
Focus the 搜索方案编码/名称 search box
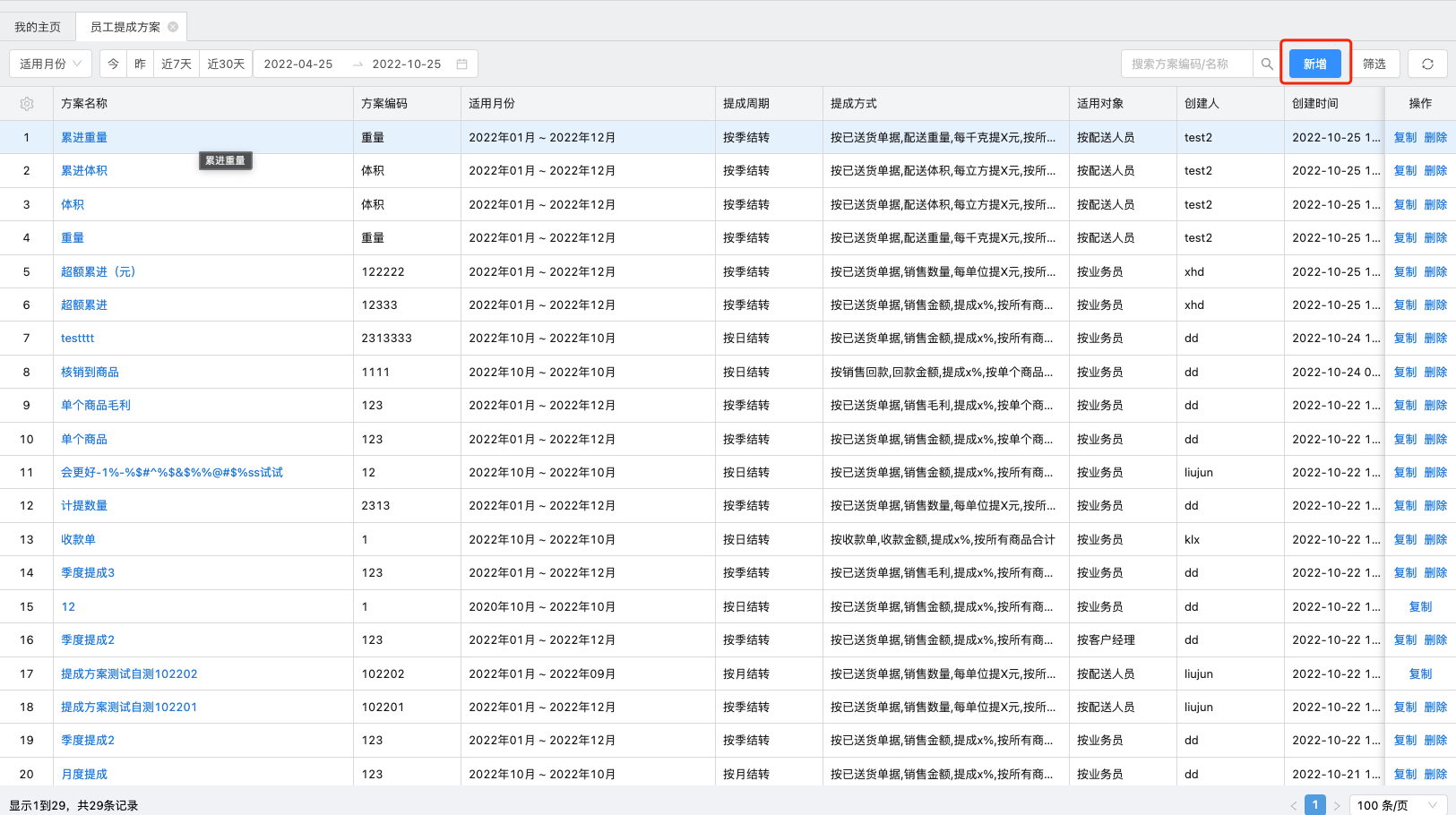pos(1187,64)
